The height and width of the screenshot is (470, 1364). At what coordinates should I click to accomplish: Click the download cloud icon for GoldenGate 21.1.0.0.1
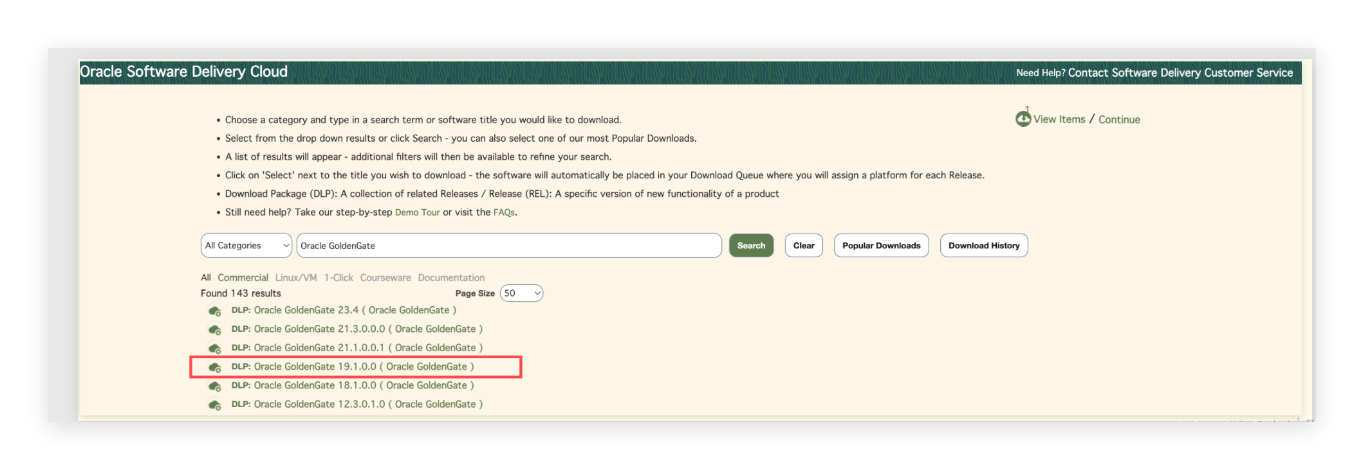pyautogui.click(x=214, y=348)
